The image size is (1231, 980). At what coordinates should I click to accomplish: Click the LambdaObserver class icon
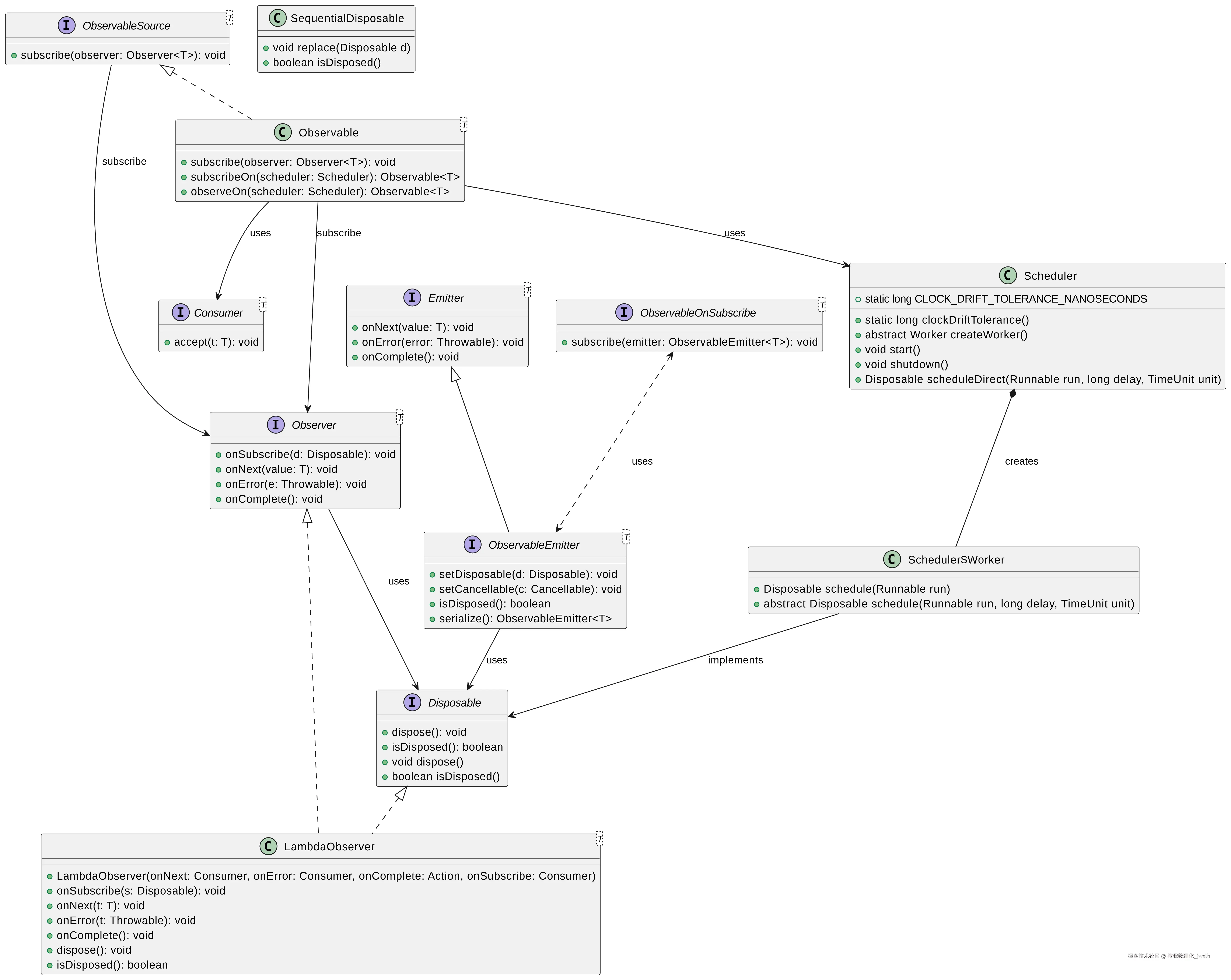[x=268, y=846]
